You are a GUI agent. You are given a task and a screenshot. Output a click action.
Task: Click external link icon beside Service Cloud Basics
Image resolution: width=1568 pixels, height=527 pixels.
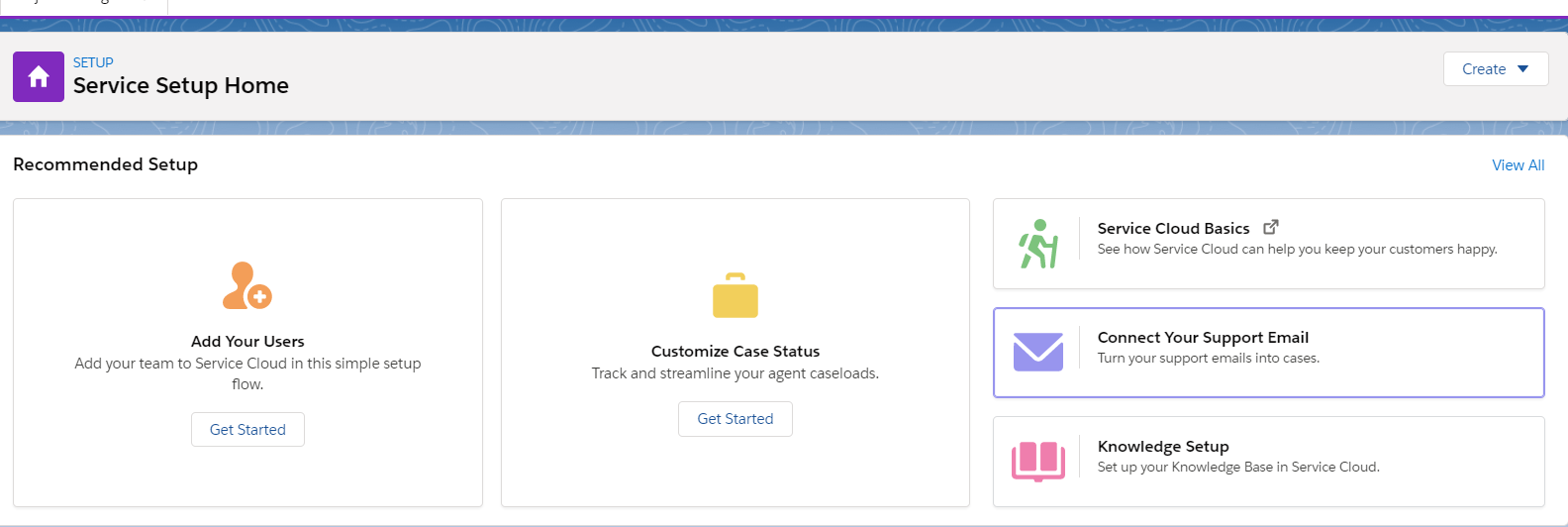point(1271,227)
